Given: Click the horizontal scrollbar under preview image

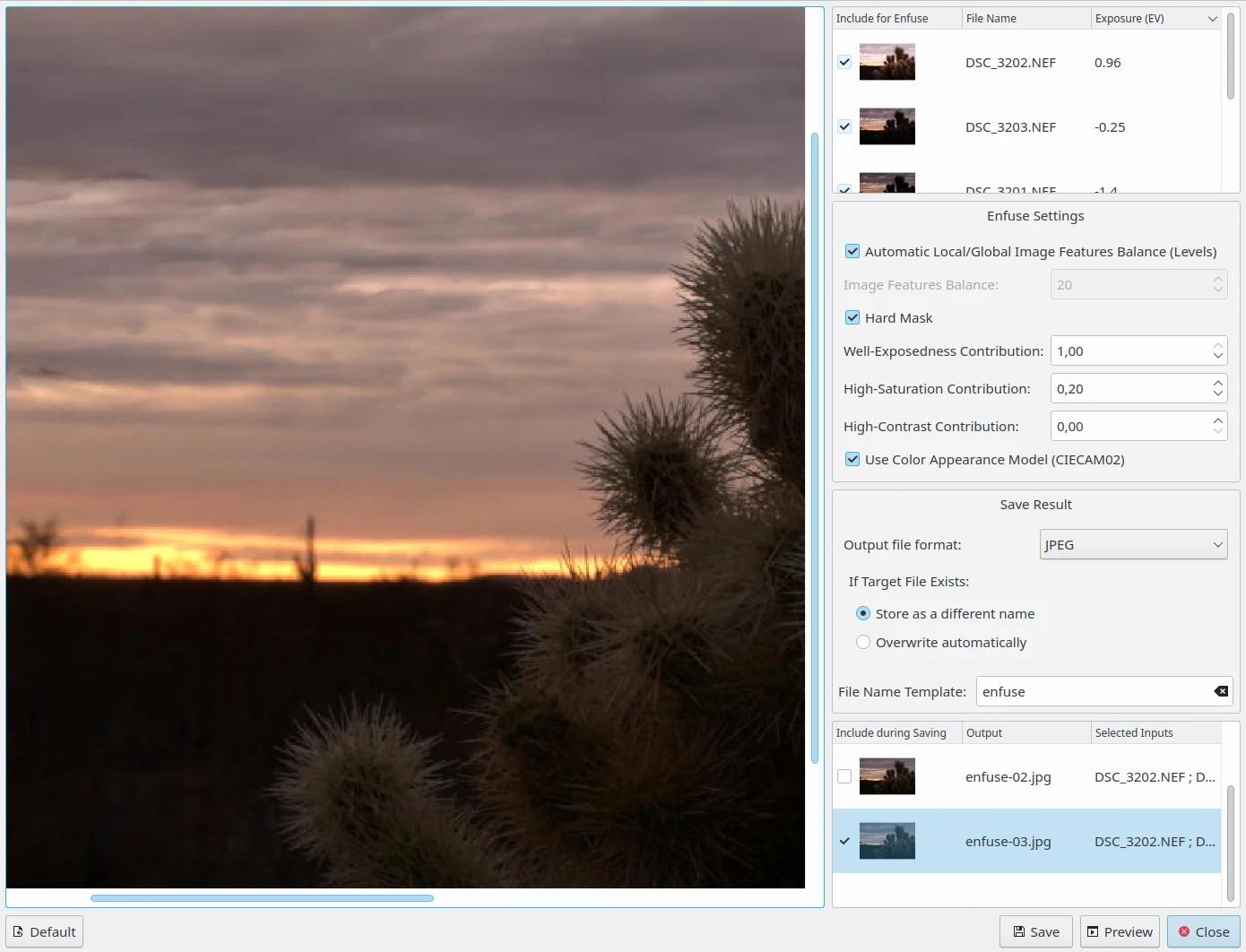Looking at the screenshot, I should pos(262,898).
